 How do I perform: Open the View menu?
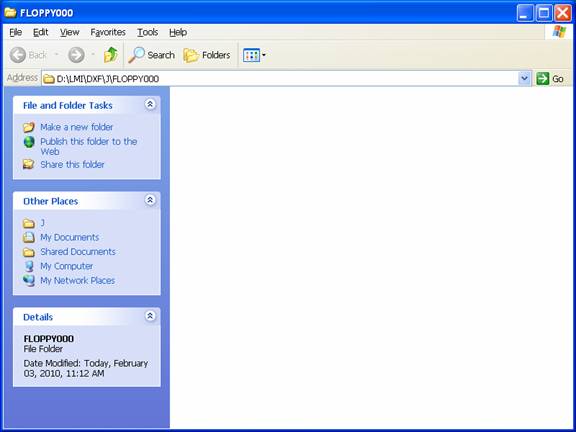click(69, 32)
